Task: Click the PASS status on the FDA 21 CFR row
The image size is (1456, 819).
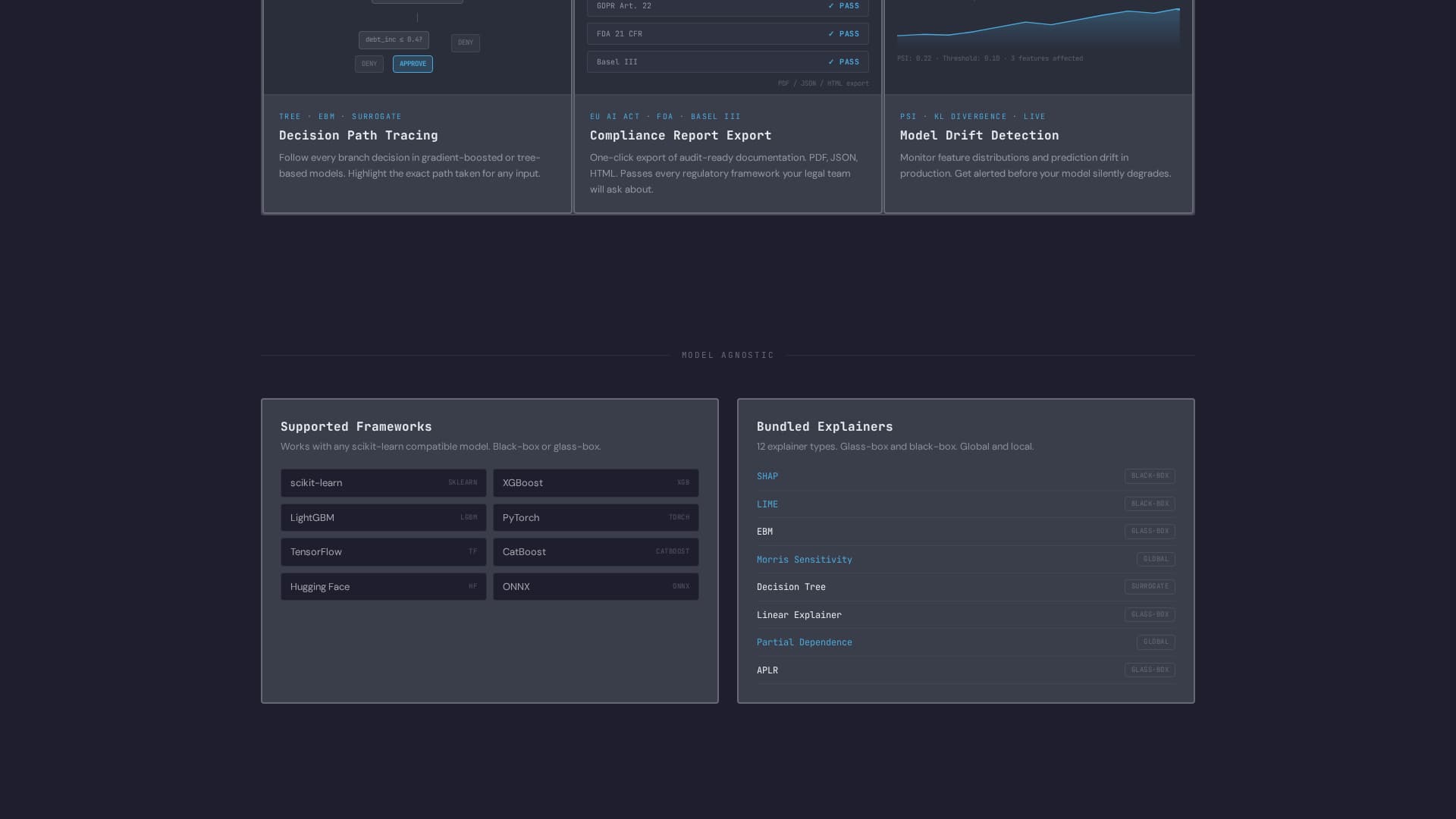Action: coord(844,34)
